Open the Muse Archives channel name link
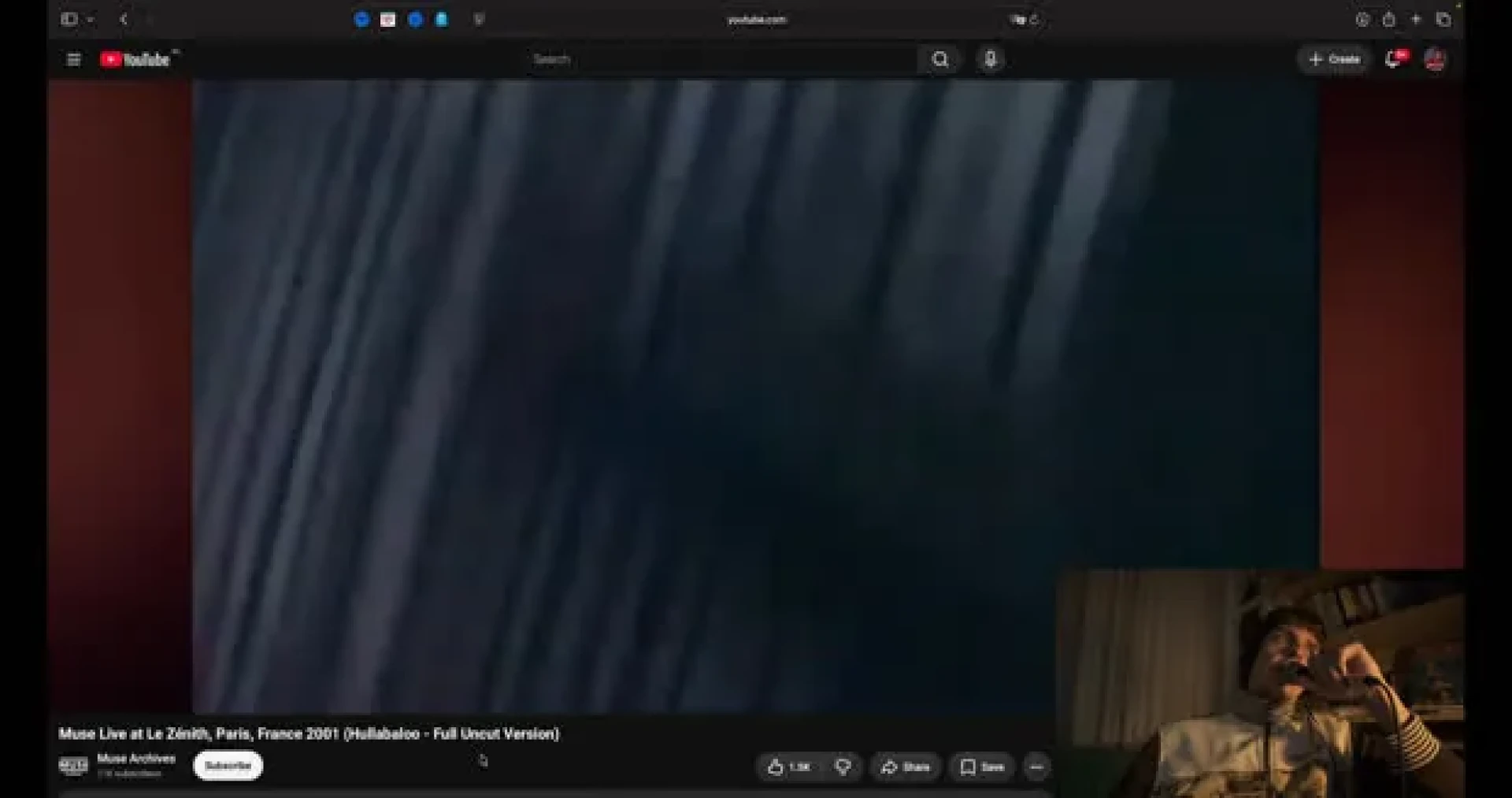The width and height of the screenshot is (1512, 798). coord(136,759)
